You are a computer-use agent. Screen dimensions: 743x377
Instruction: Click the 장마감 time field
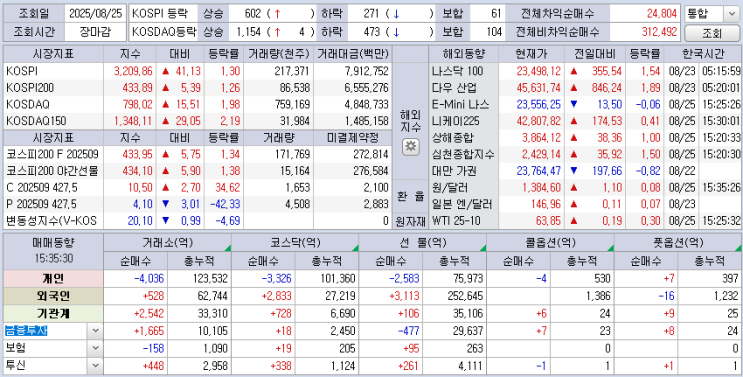click(95, 33)
